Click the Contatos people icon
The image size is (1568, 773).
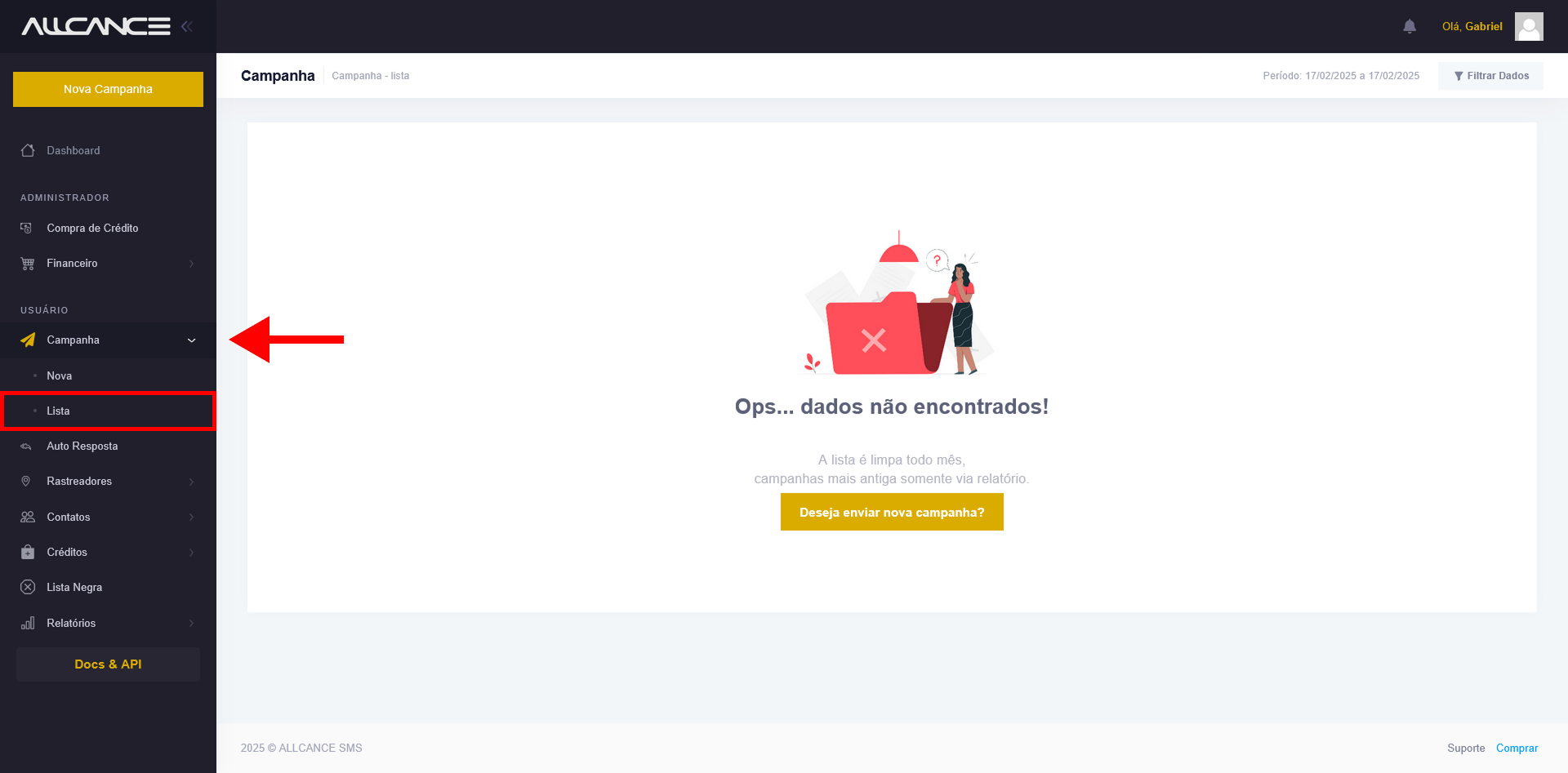point(28,517)
